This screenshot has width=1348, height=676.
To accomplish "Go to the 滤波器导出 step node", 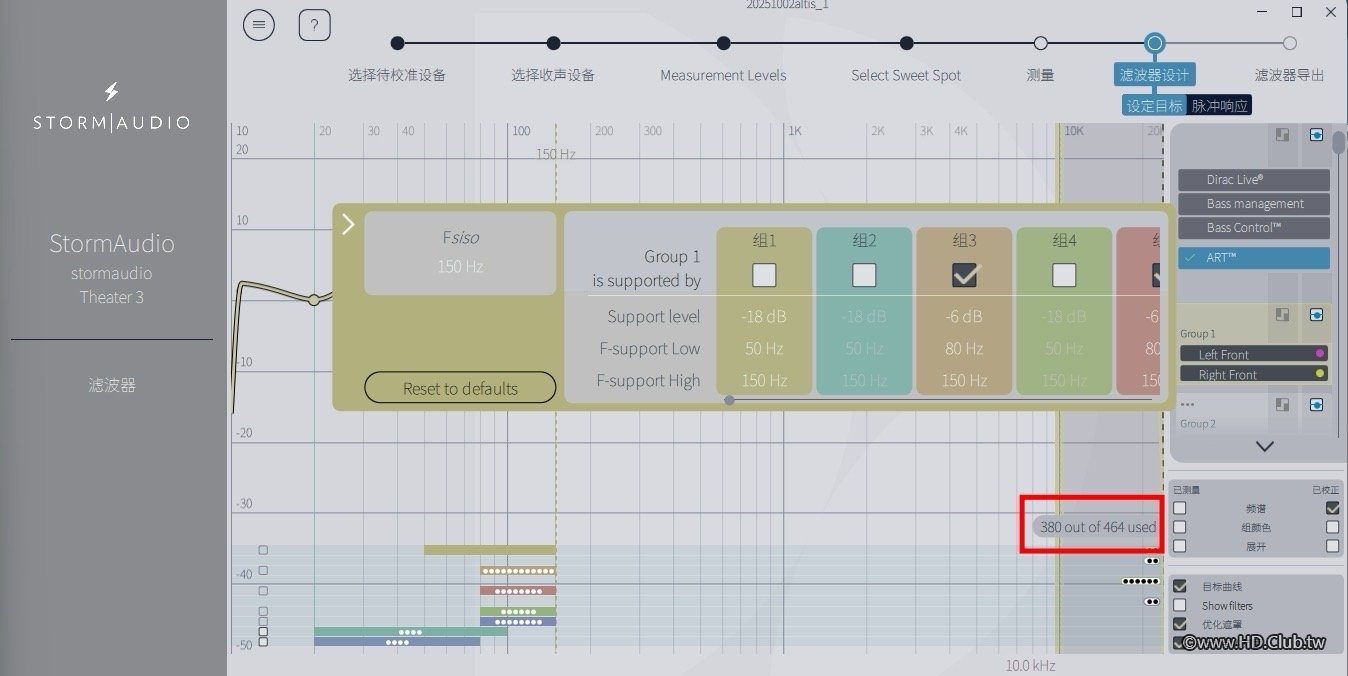I will point(1290,43).
